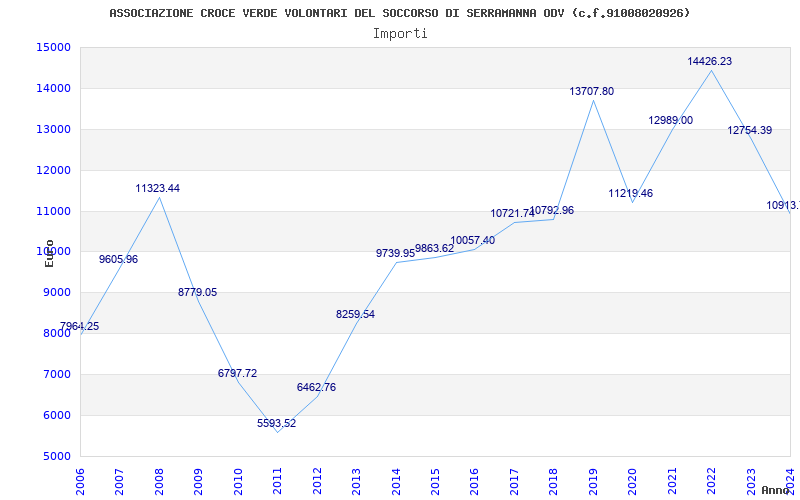This screenshot has height=500, width=800.
Task: Select the 'Importi' subtitle text
Action: [400, 34]
